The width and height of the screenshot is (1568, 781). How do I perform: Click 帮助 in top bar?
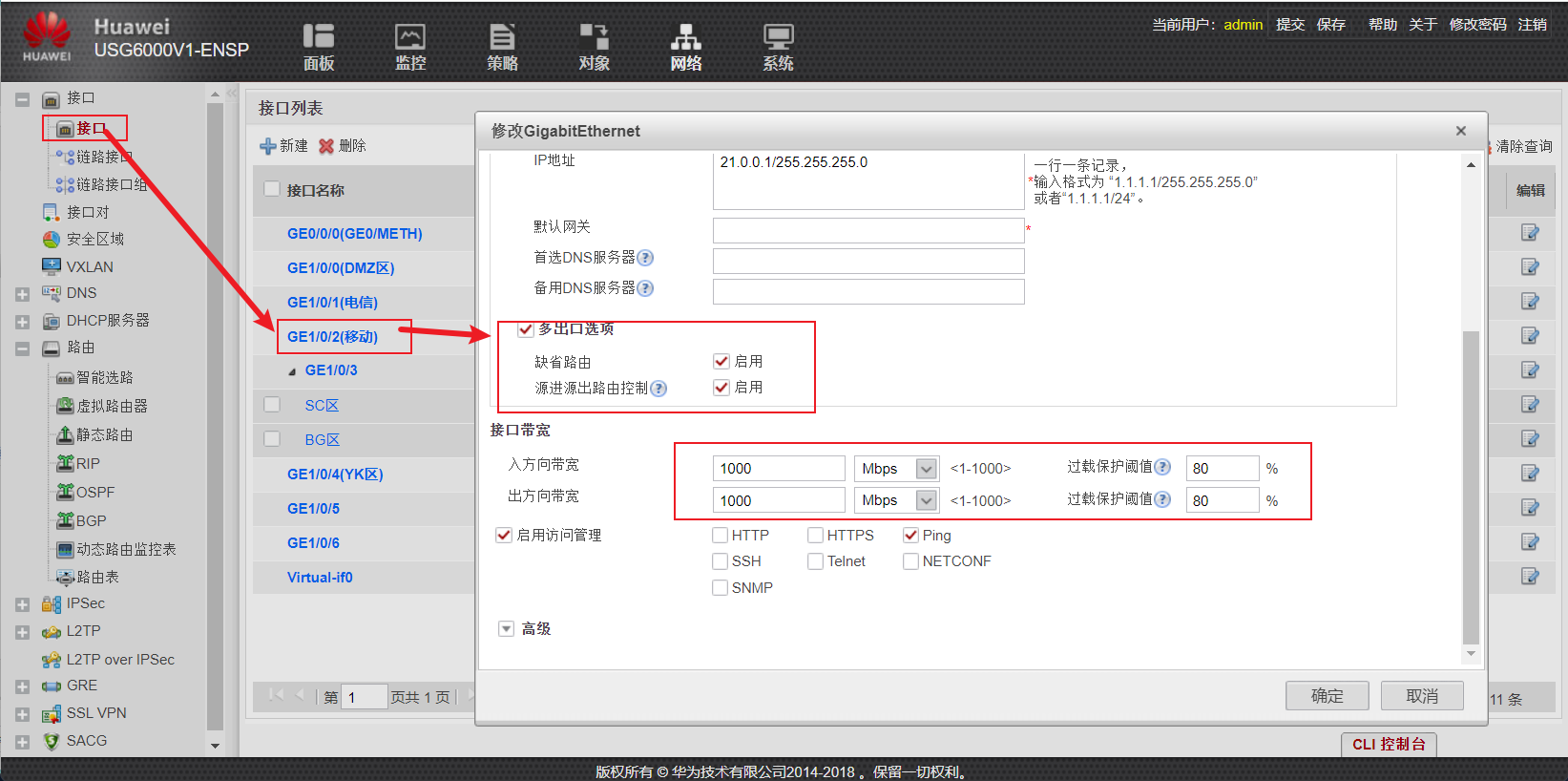pyautogui.click(x=1383, y=25)
